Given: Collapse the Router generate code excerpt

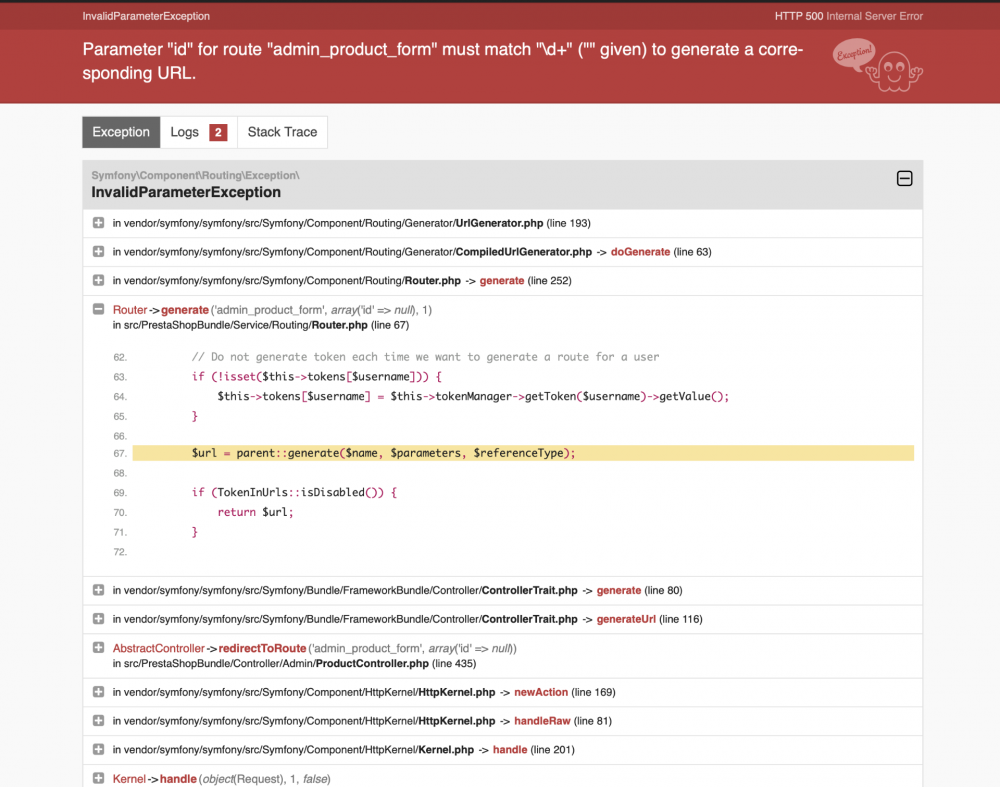Looking at the screenshot, I should click(97, 309).
